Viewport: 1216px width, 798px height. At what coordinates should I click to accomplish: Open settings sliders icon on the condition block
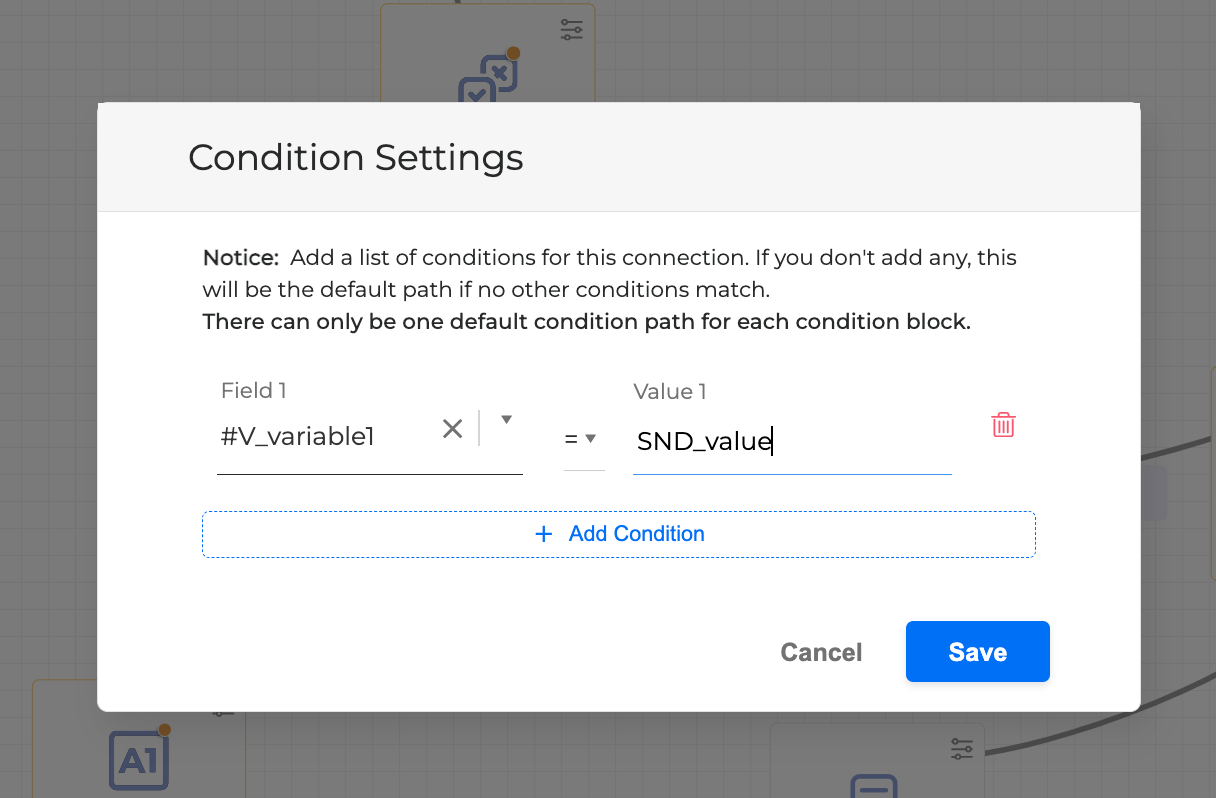click(571, 30)
